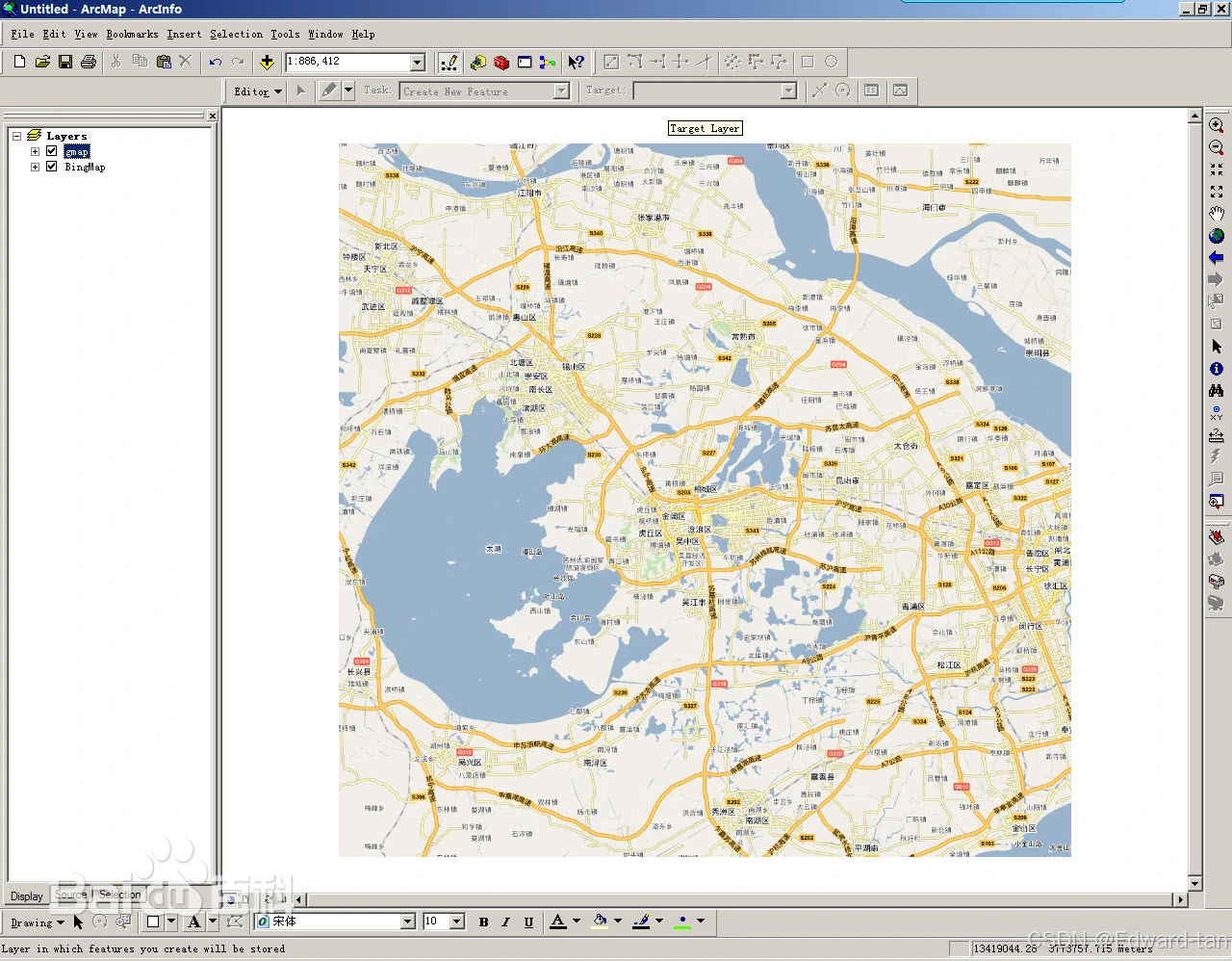Select the gmap layer name
Viewport: 1232px width, 961px height.
coord(77,151)
